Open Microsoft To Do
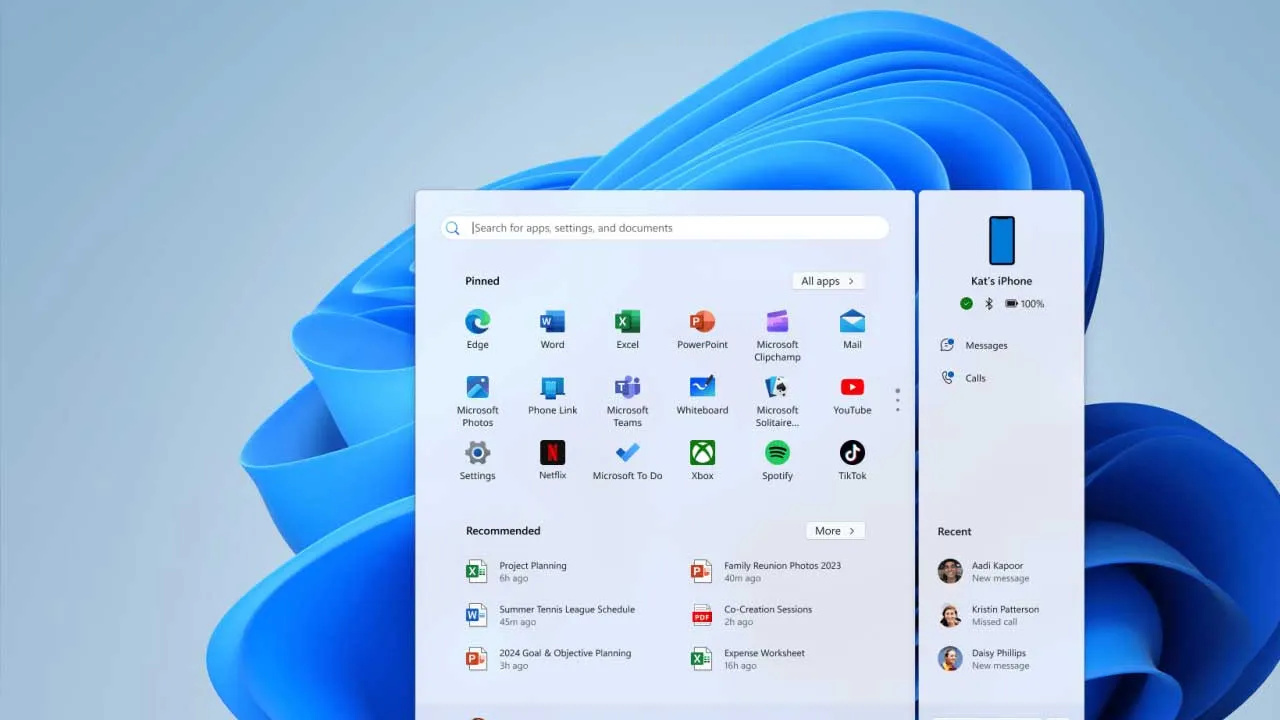The image size is (1280, 720). click(627, 460)
